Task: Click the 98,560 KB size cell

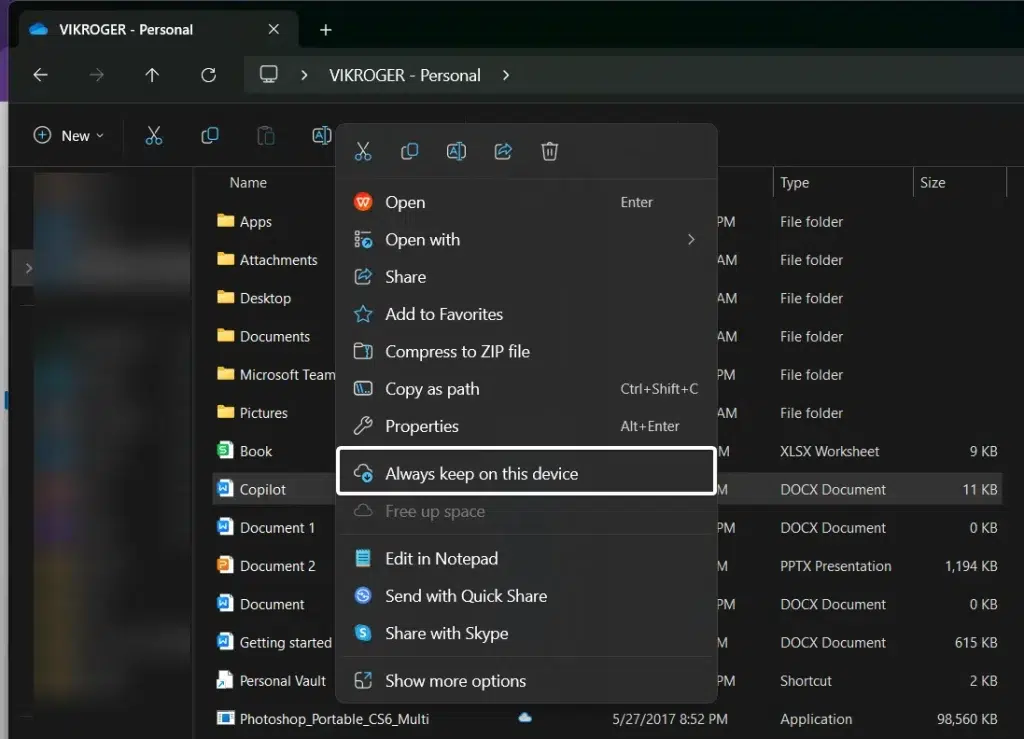Action: click(967, 719)
